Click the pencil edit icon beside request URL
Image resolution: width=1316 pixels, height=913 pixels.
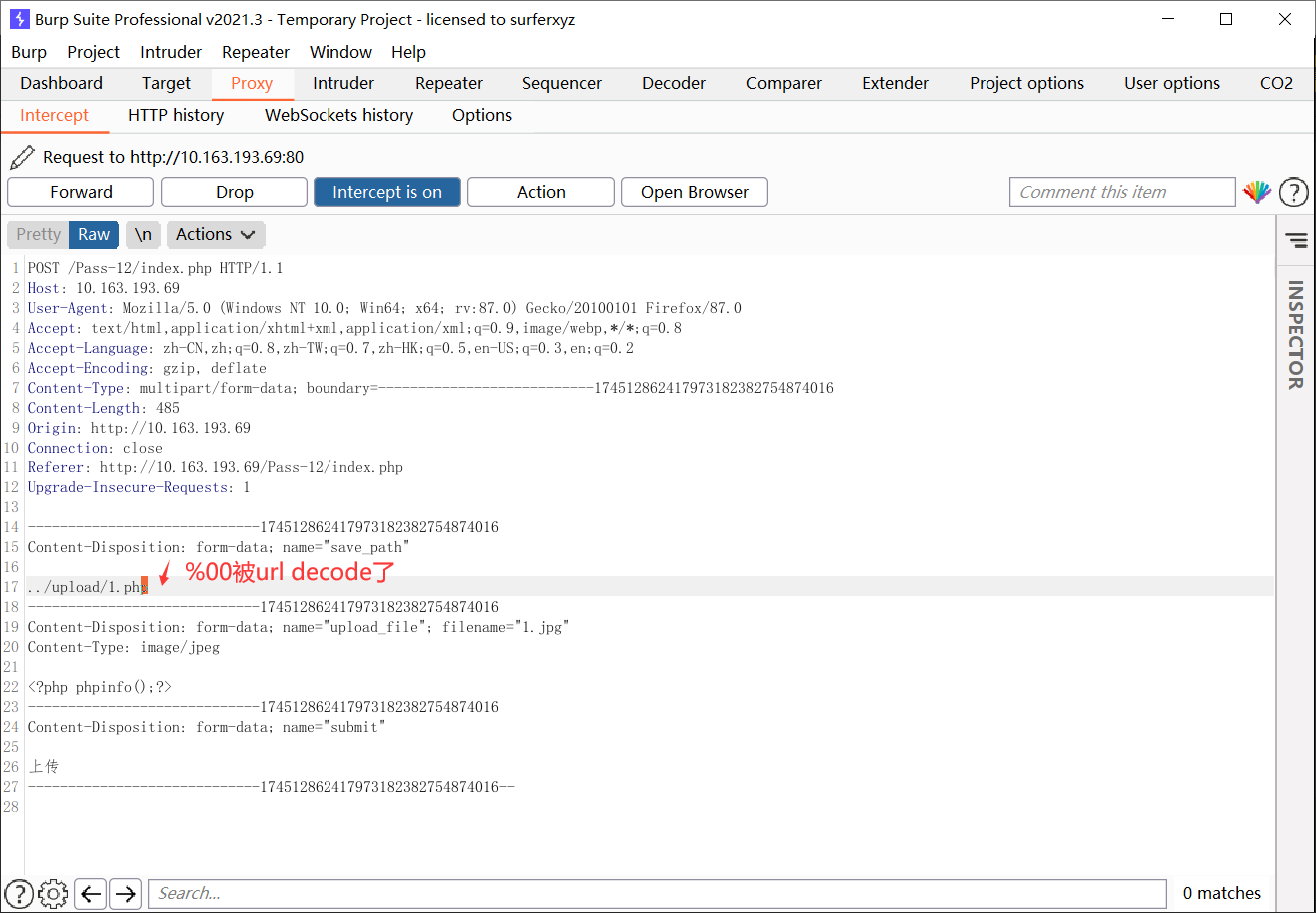pos(21,157)
